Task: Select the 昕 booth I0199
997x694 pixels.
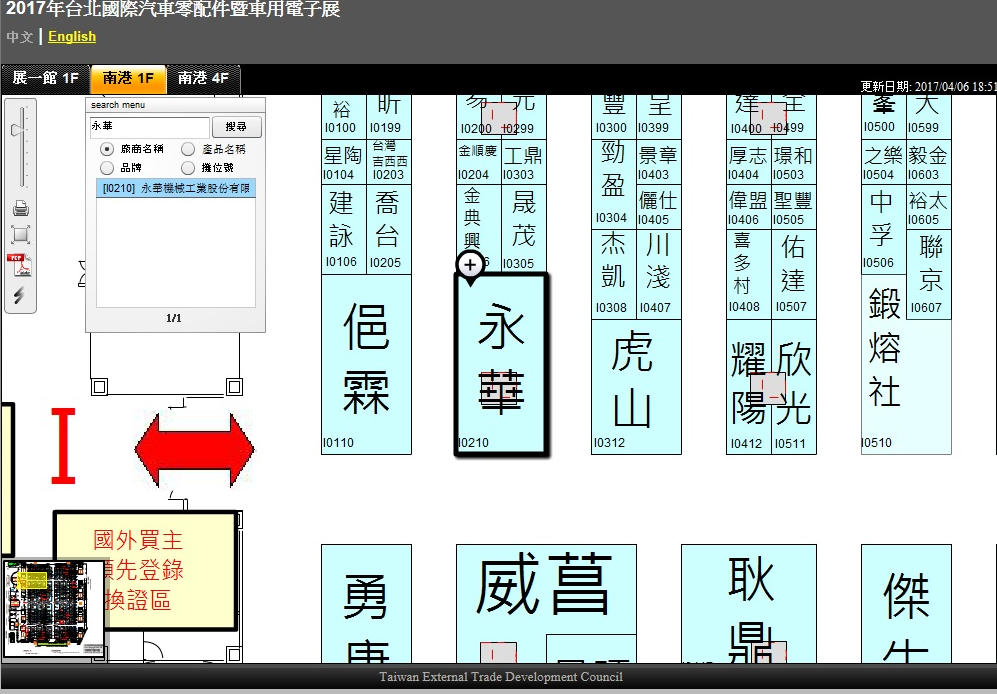Action: (x=388, y=117)
